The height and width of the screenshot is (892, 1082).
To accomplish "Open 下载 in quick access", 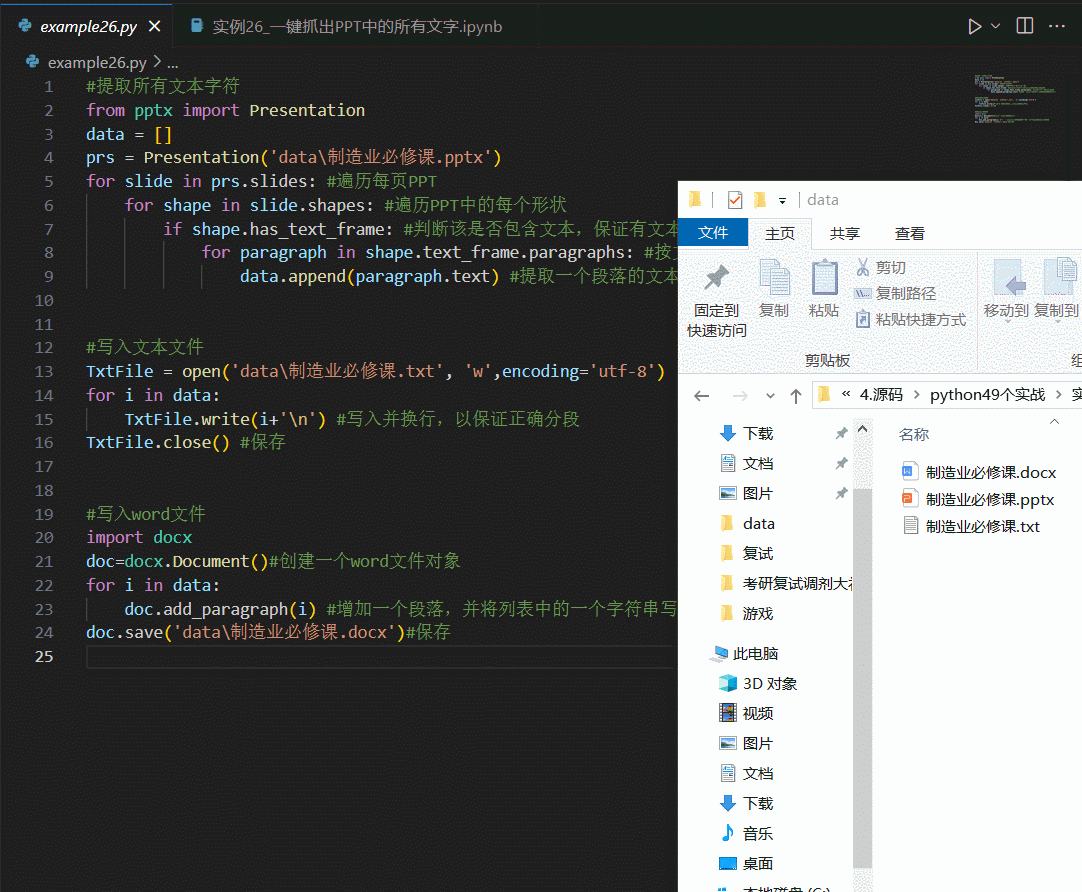I will (x=758, y=433).
